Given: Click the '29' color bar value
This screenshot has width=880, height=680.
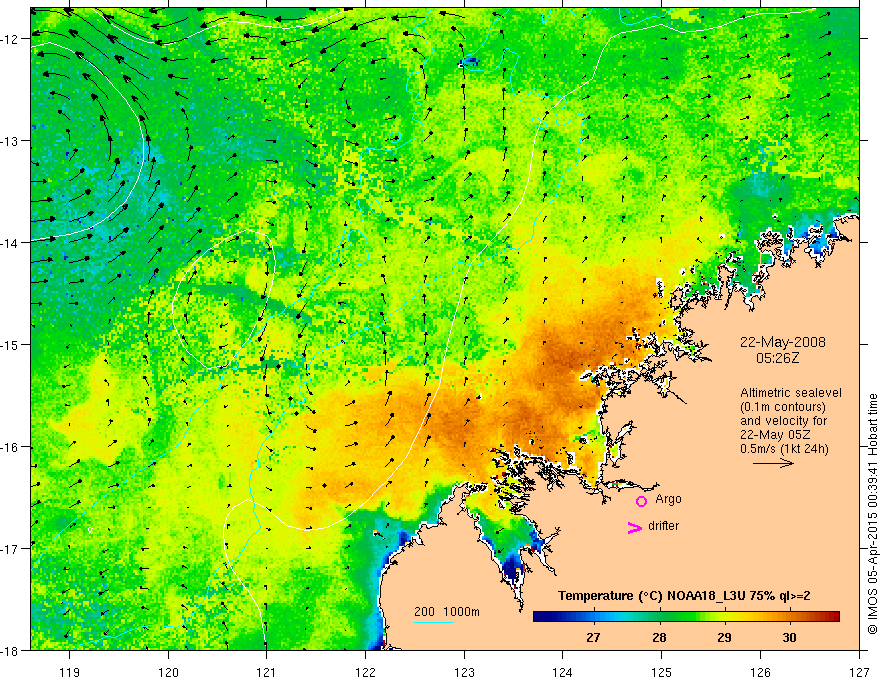Looking at the screenshot, I should [724, 637].
